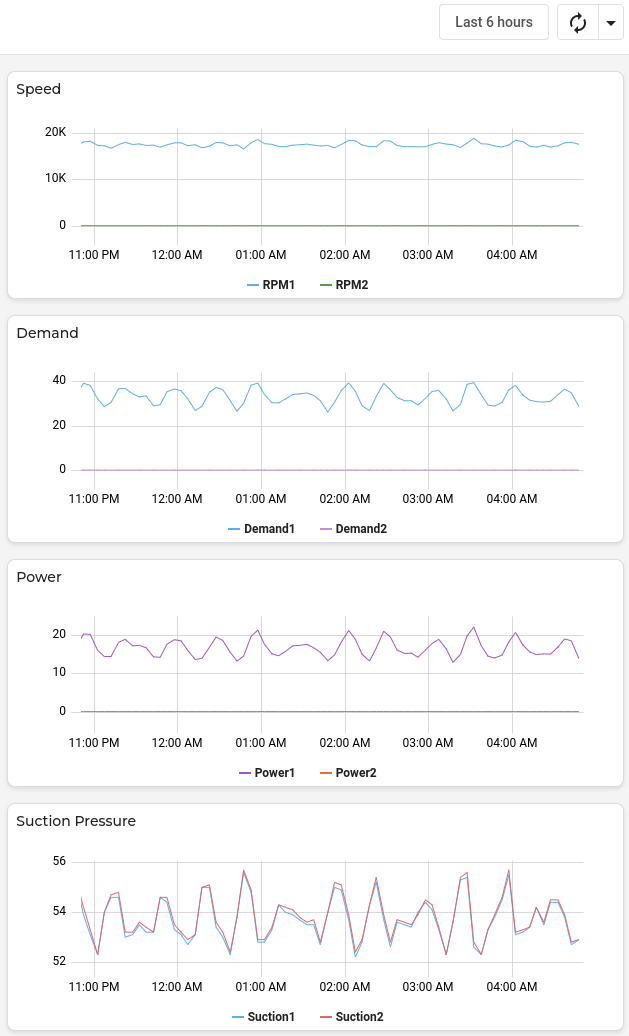Click 01:00 AM label on Speed chart
Screen dimensions: 629x1036
261,255
